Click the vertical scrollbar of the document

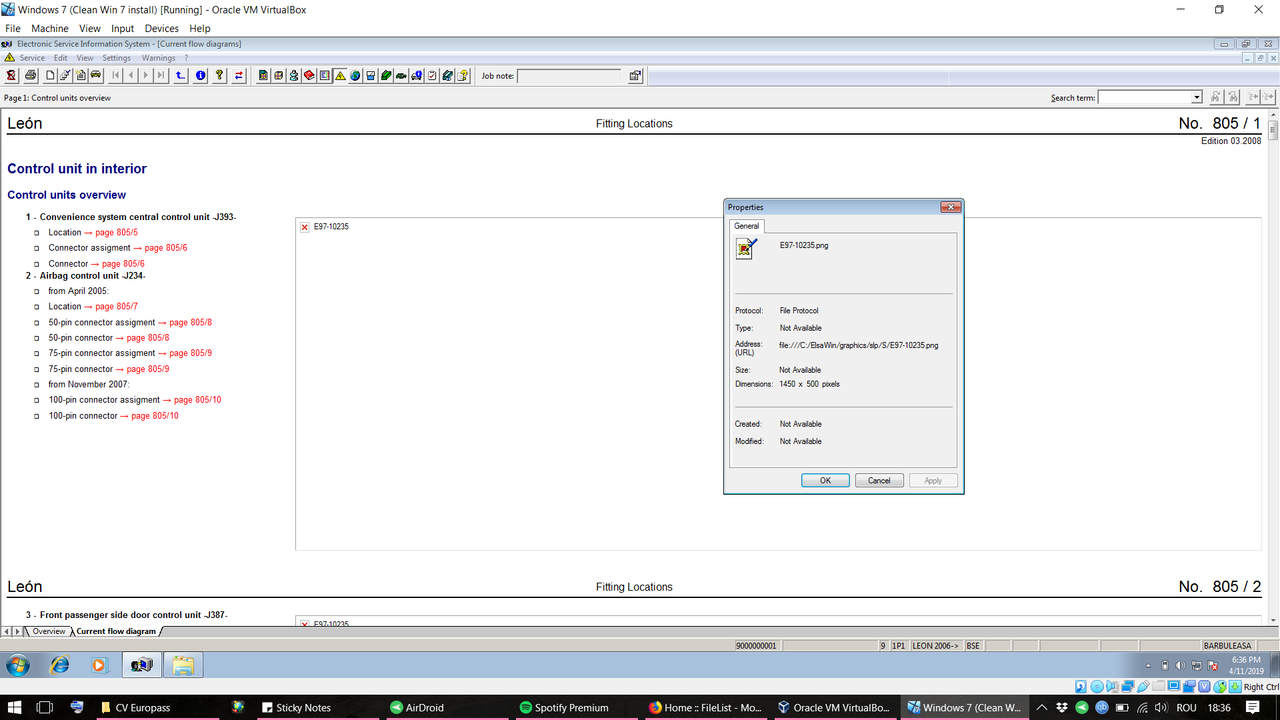pos(1273,370)
